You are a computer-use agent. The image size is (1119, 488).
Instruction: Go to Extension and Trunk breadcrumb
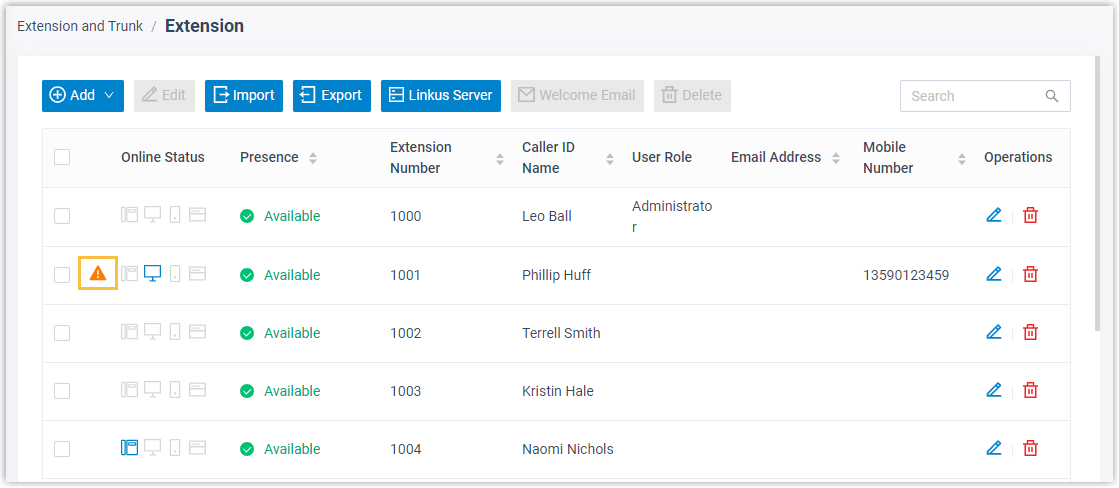tap(80, 26)
